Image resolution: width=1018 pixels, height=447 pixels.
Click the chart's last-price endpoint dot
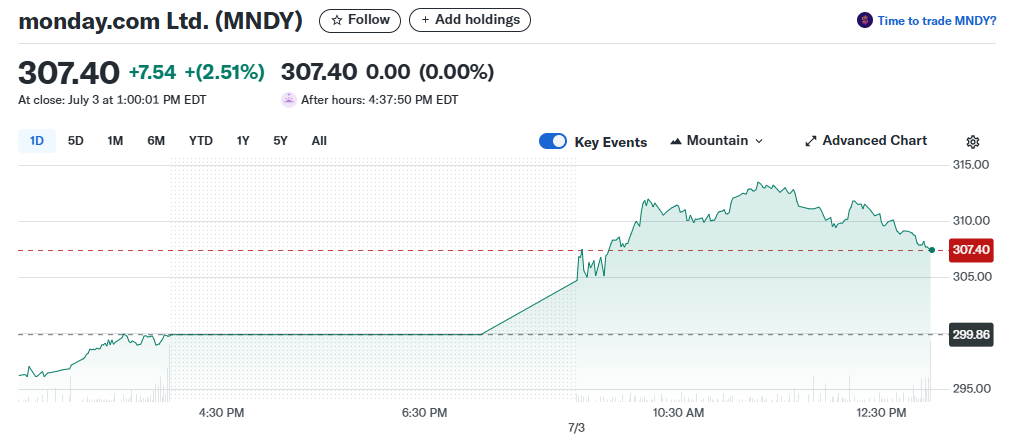pos(932,250)
